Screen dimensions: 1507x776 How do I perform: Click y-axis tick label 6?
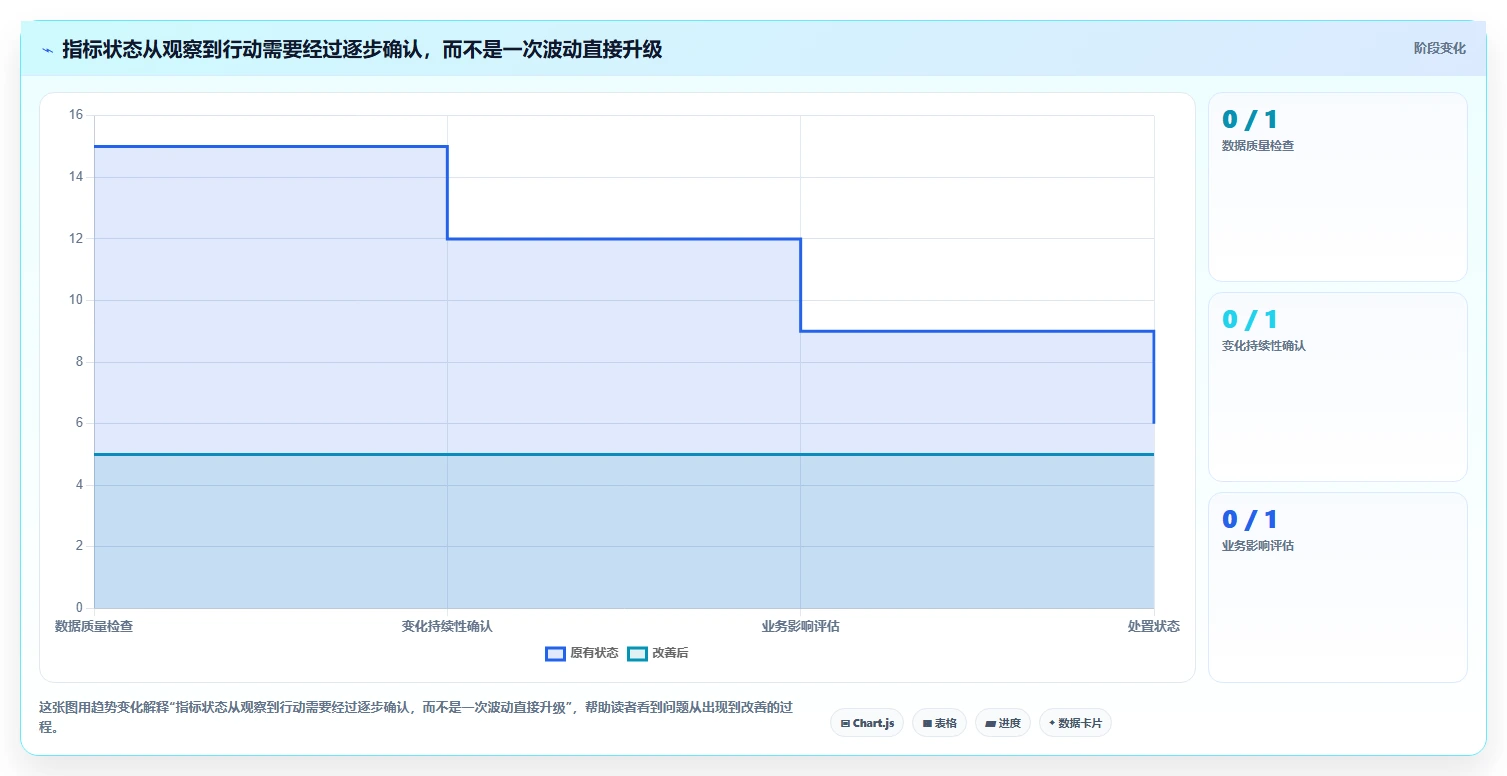79,423
